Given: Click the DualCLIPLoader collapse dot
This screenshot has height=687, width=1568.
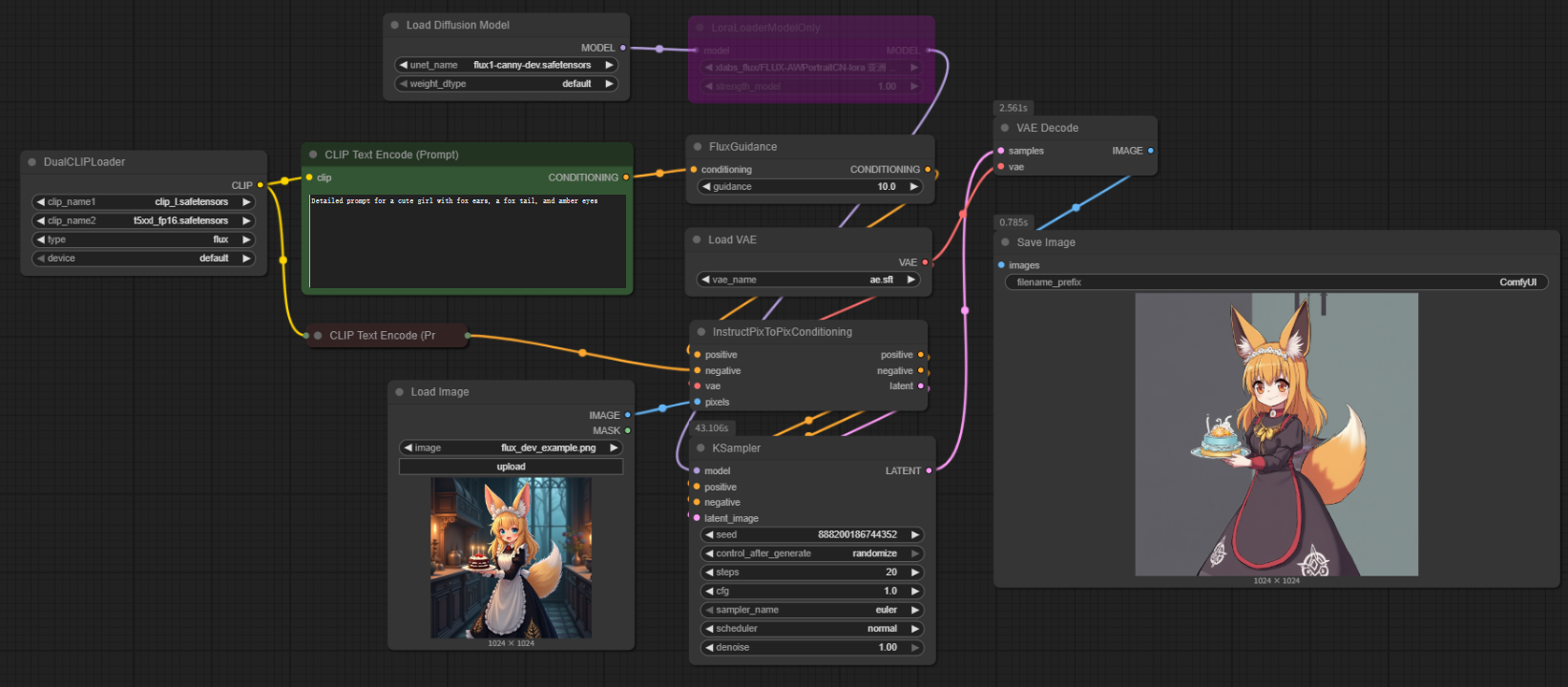Looking at the screenshot, I should pyautogui.click(x=32, y=162).
